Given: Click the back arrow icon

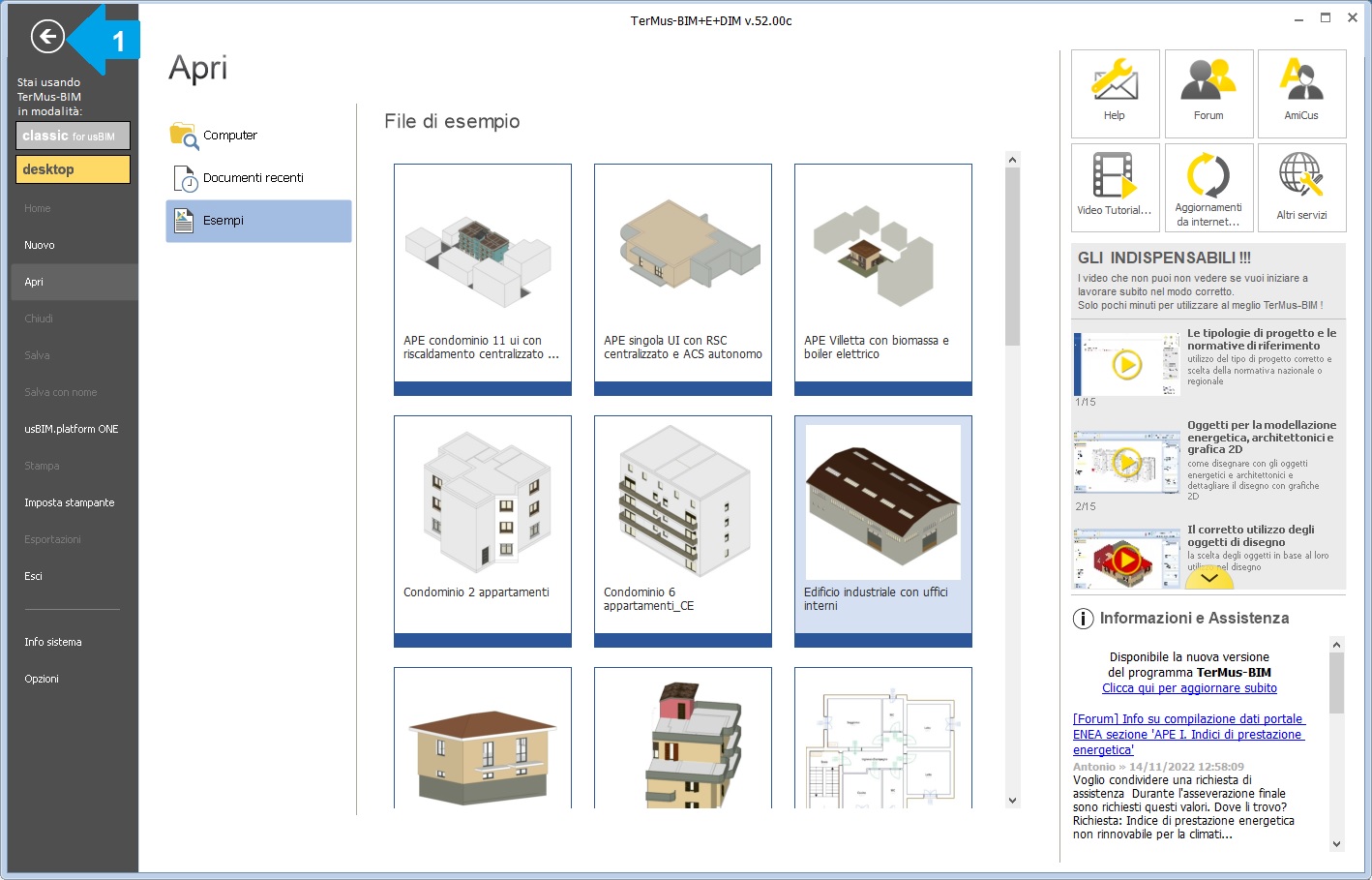Looking at the screenshot, I should [47, 37].
